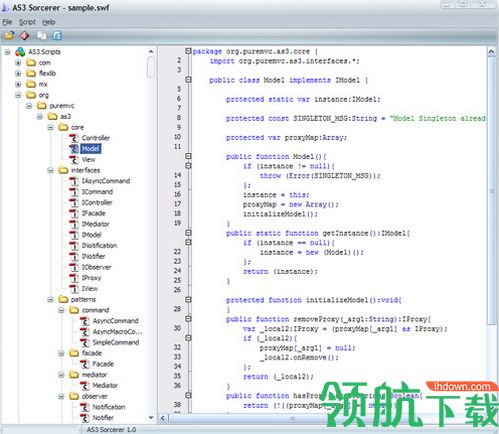Image resolution: width=499 pixels, height=434 pixels.
Task: Open the File menu
Action: 7,22
